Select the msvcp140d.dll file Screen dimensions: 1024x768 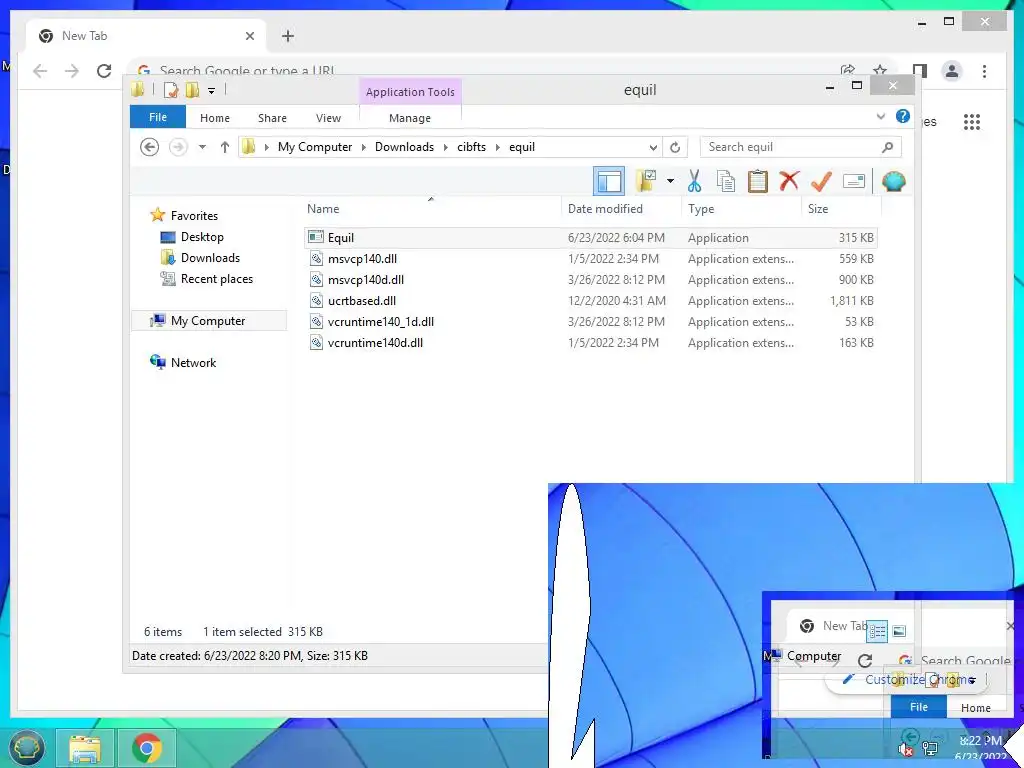[591, 280]
